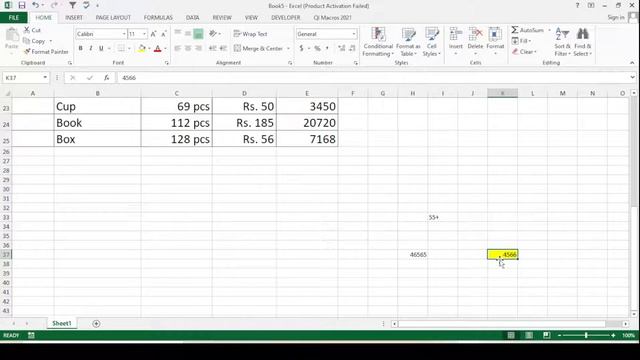Switch to the INSERT tab

click(x=74, y=18)
